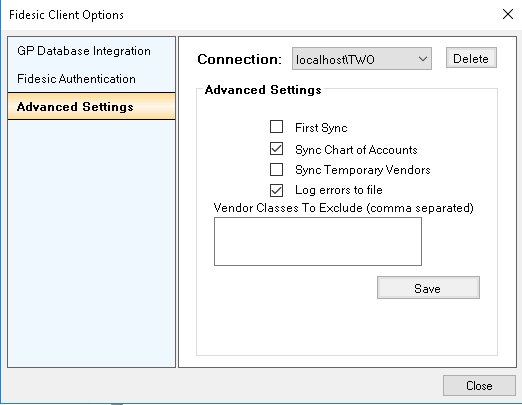Uncheck the Sync Chart of Accounts box
This screenshot has width=522, height=405.
(276, 149)
